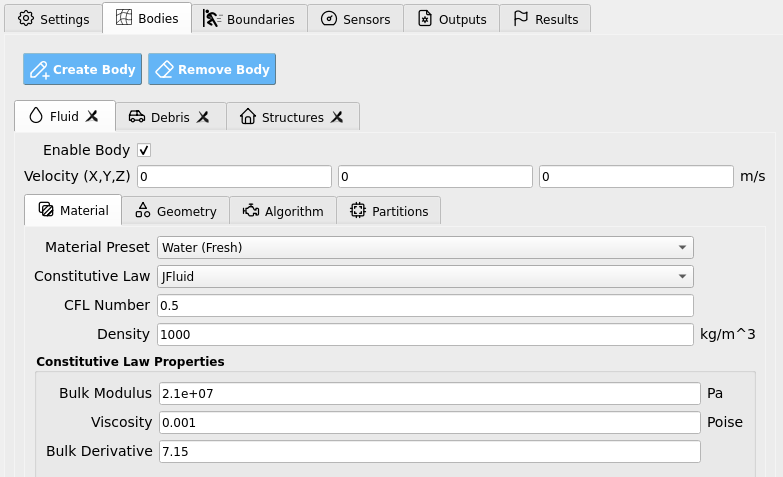Open the Settings gear tab

(x=53, y=19)
